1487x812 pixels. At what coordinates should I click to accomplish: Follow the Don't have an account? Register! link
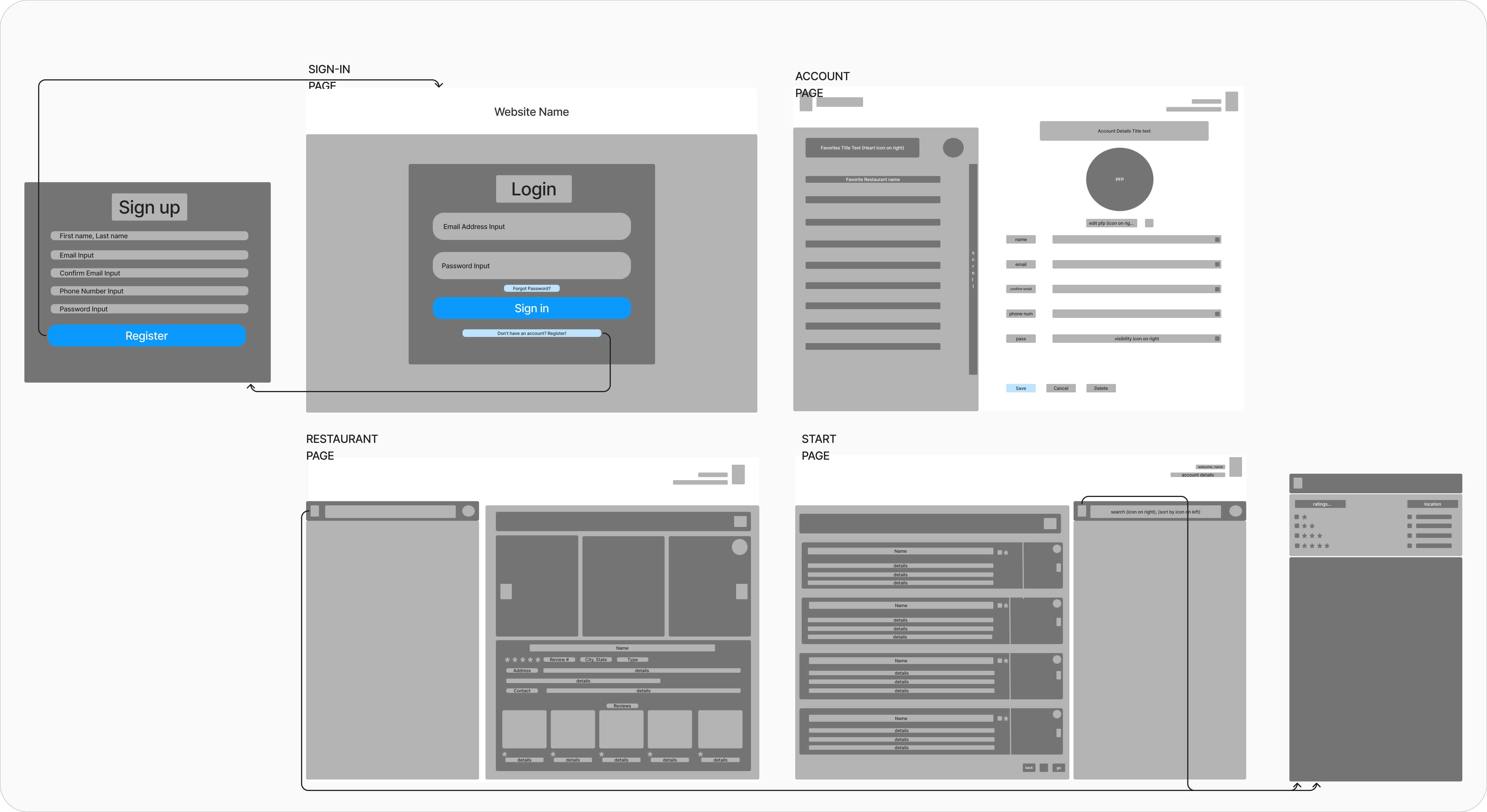point(532,333)
